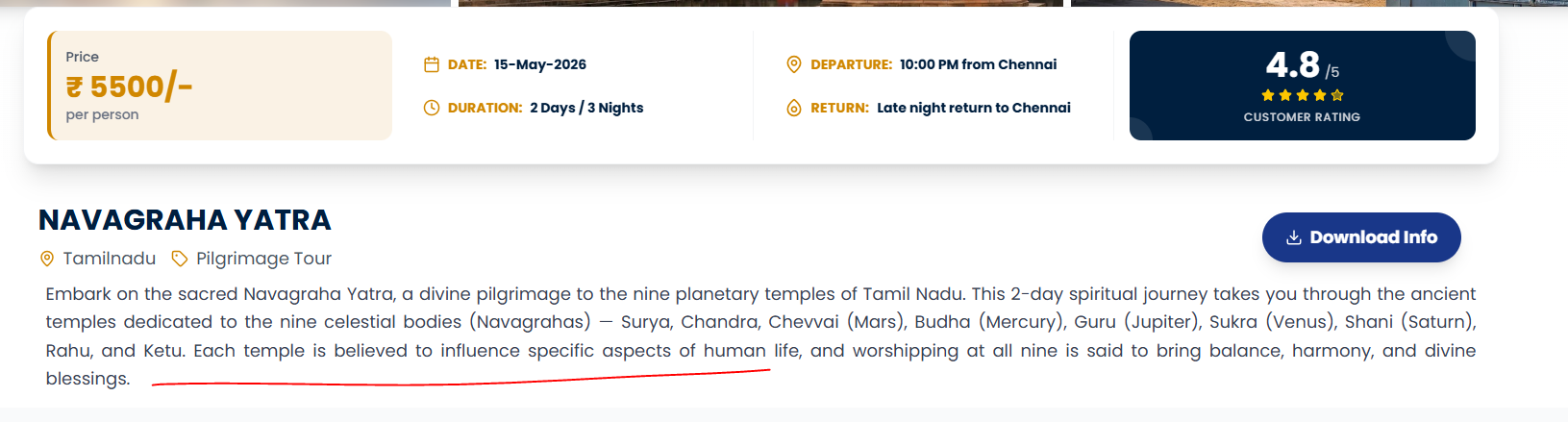The height and width of the screenshot is (422, 1568).
Task: Click the CUSTOMER RATING label
Action: click(x=1302, y=117)
